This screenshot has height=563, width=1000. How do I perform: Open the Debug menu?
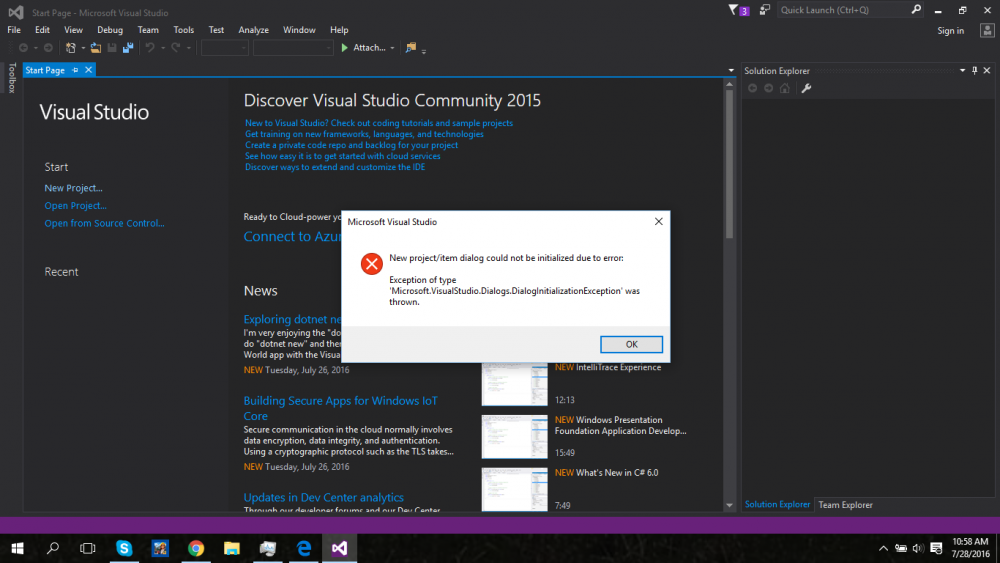point(110,30)
